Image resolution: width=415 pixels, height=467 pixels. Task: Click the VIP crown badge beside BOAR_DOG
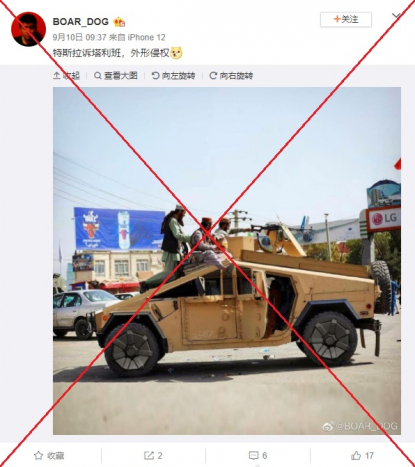(x=119, y=22)
